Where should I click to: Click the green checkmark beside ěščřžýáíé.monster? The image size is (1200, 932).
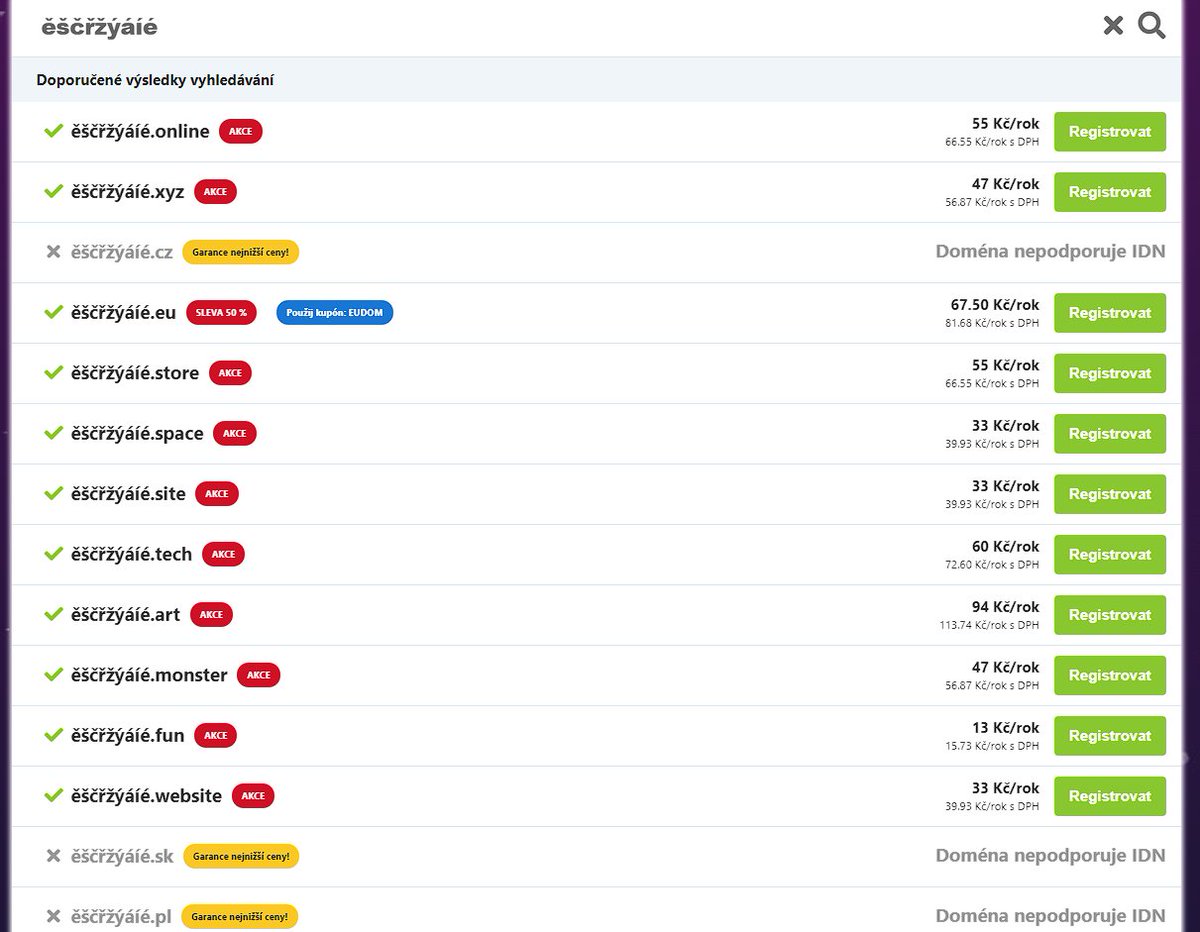(x=54, y=674)
